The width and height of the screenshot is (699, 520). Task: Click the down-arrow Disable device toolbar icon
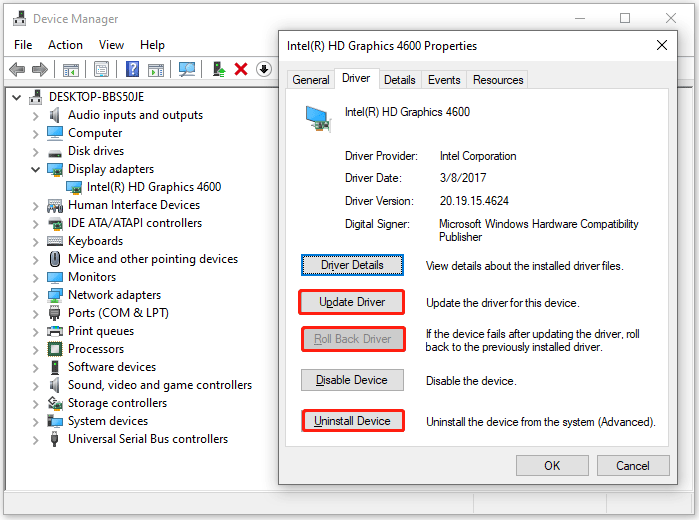264,70
